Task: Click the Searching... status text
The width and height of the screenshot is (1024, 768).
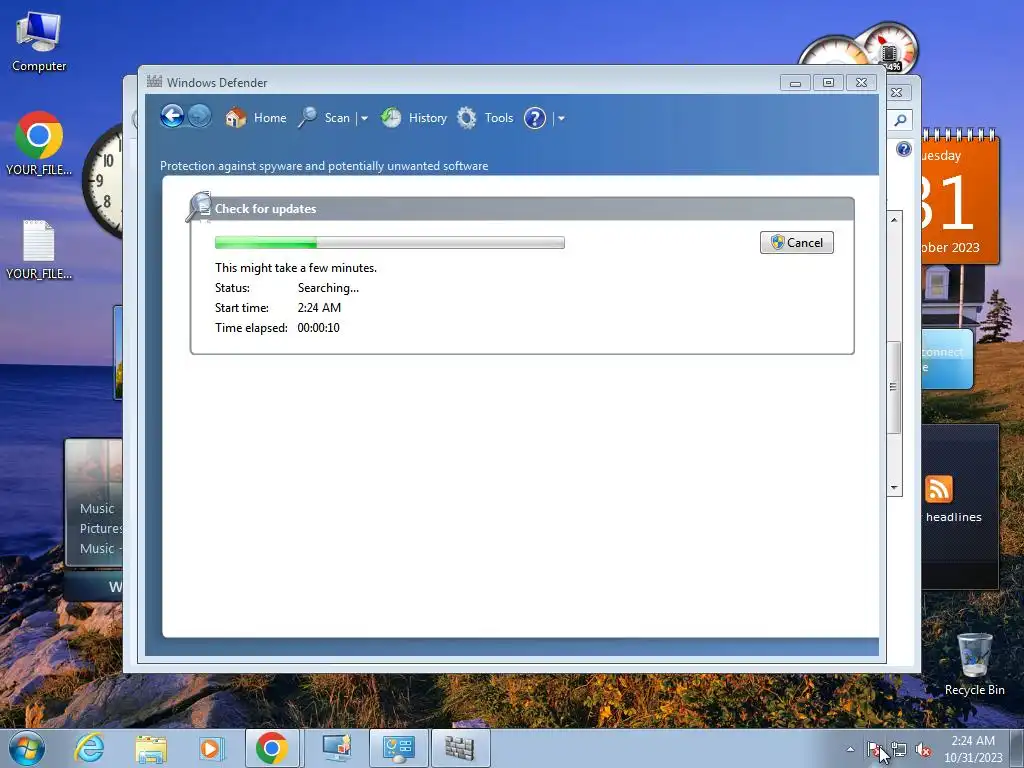Action: tap(328, 288)
